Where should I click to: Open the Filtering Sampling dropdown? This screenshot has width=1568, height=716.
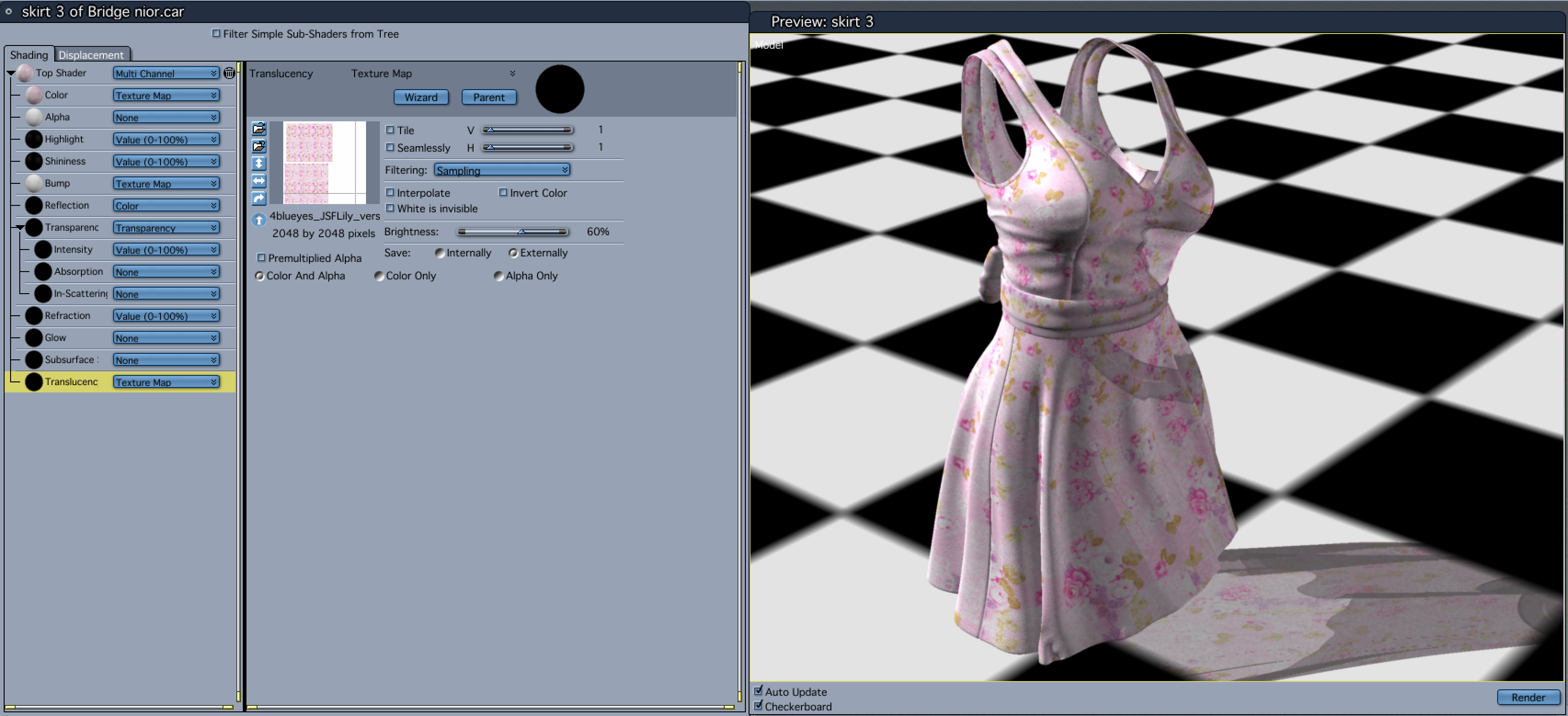coord(502,170)
